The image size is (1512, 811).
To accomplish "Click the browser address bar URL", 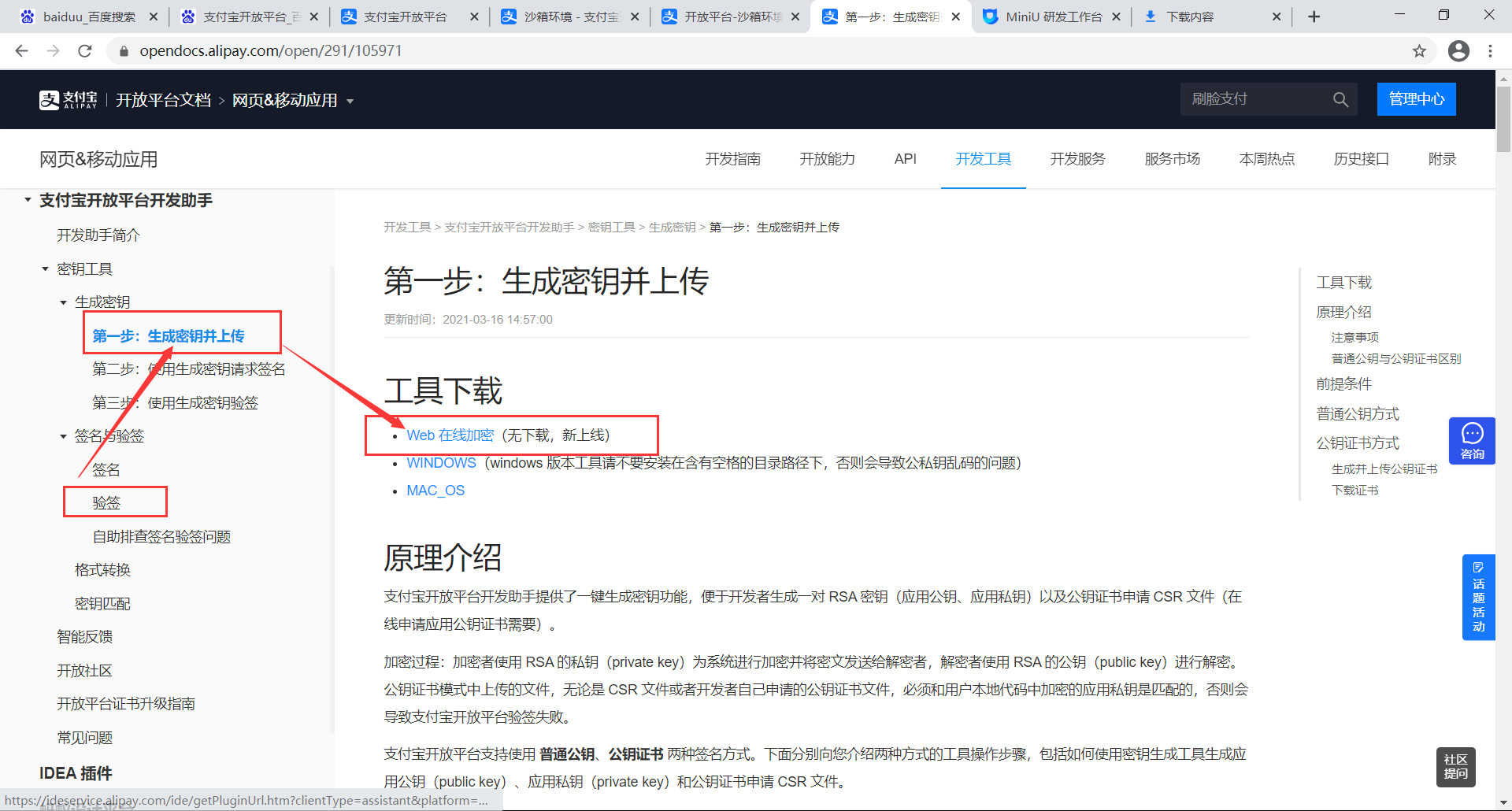I will [x=270, y=51].
